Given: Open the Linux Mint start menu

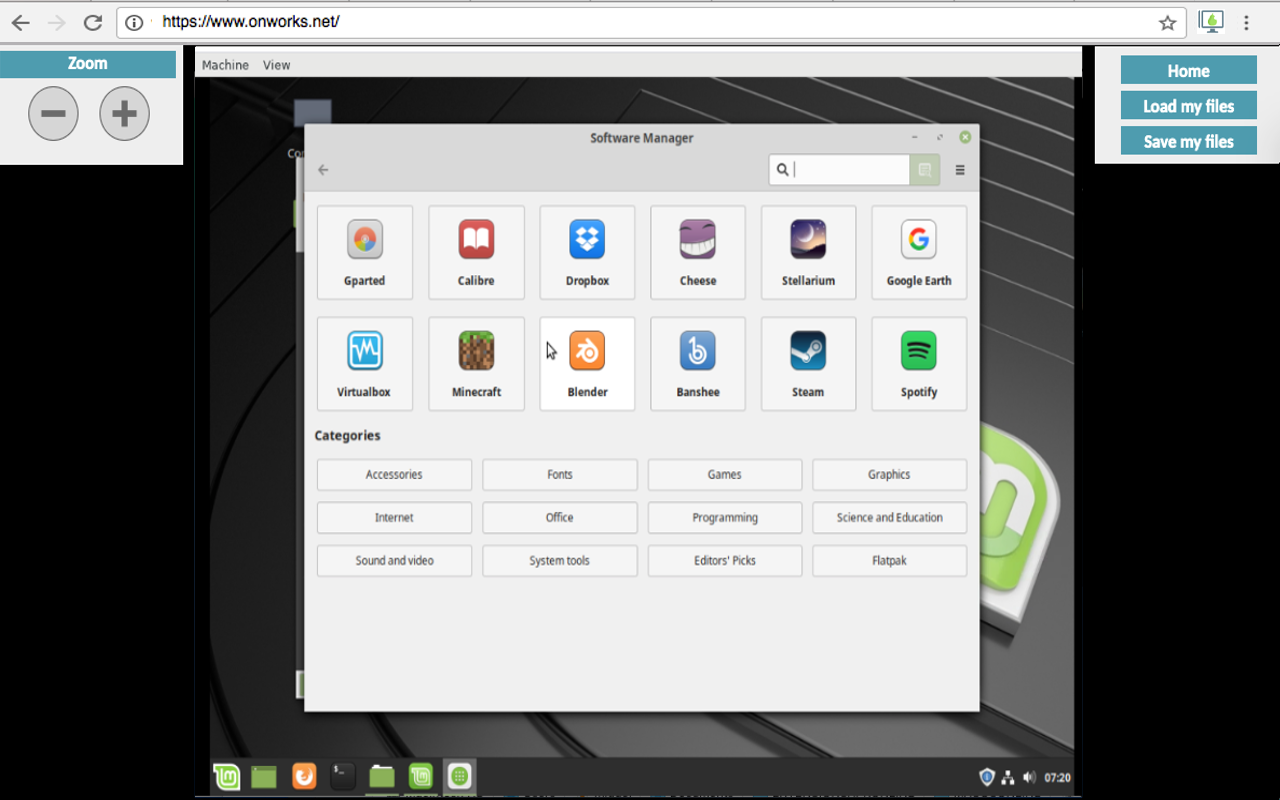Looking at the screenshot, I should pos(227,776).
